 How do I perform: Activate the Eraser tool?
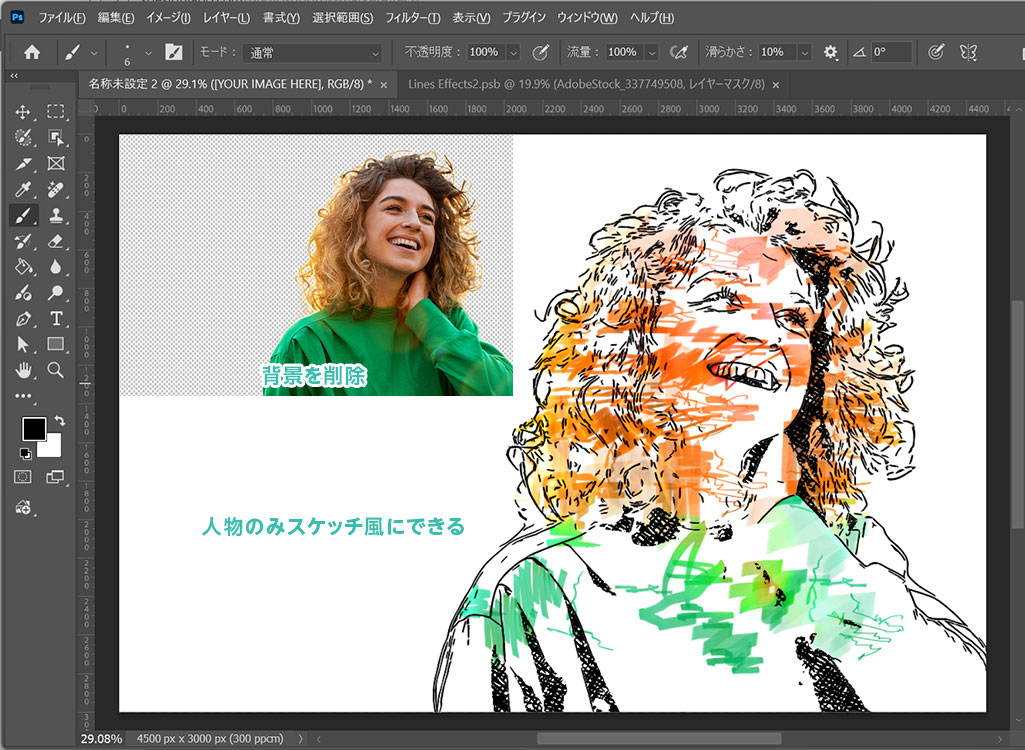click(56, 241)
